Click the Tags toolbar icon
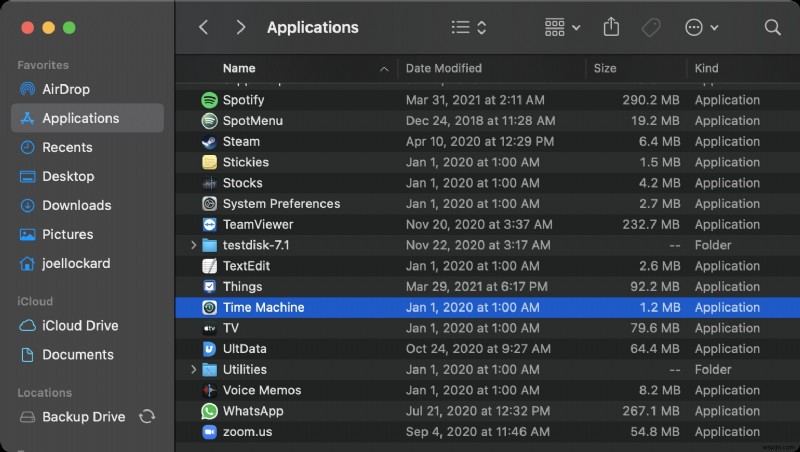Screen dimensions: 800x452 651,27
